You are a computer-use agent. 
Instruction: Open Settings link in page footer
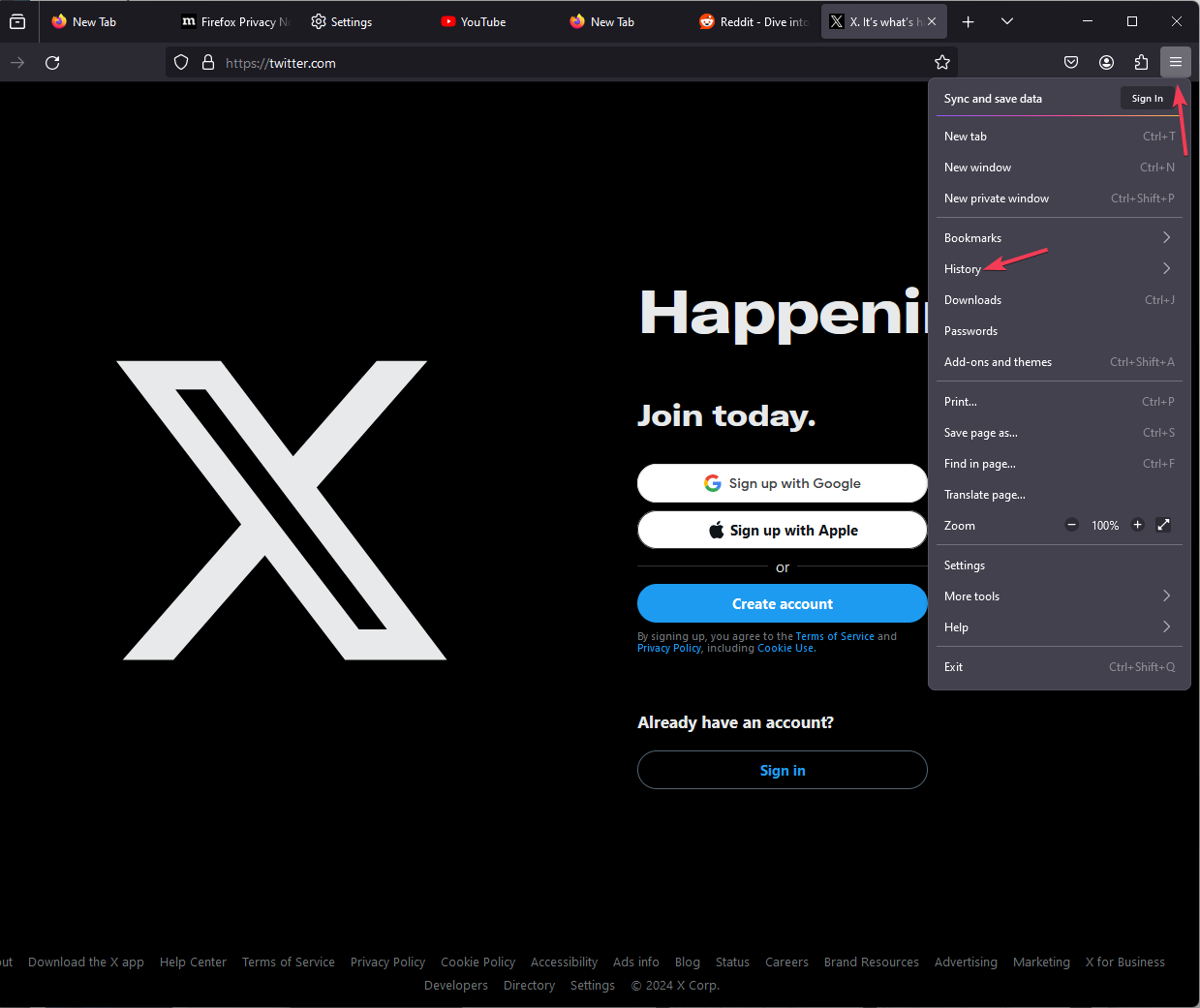(593, 985)
